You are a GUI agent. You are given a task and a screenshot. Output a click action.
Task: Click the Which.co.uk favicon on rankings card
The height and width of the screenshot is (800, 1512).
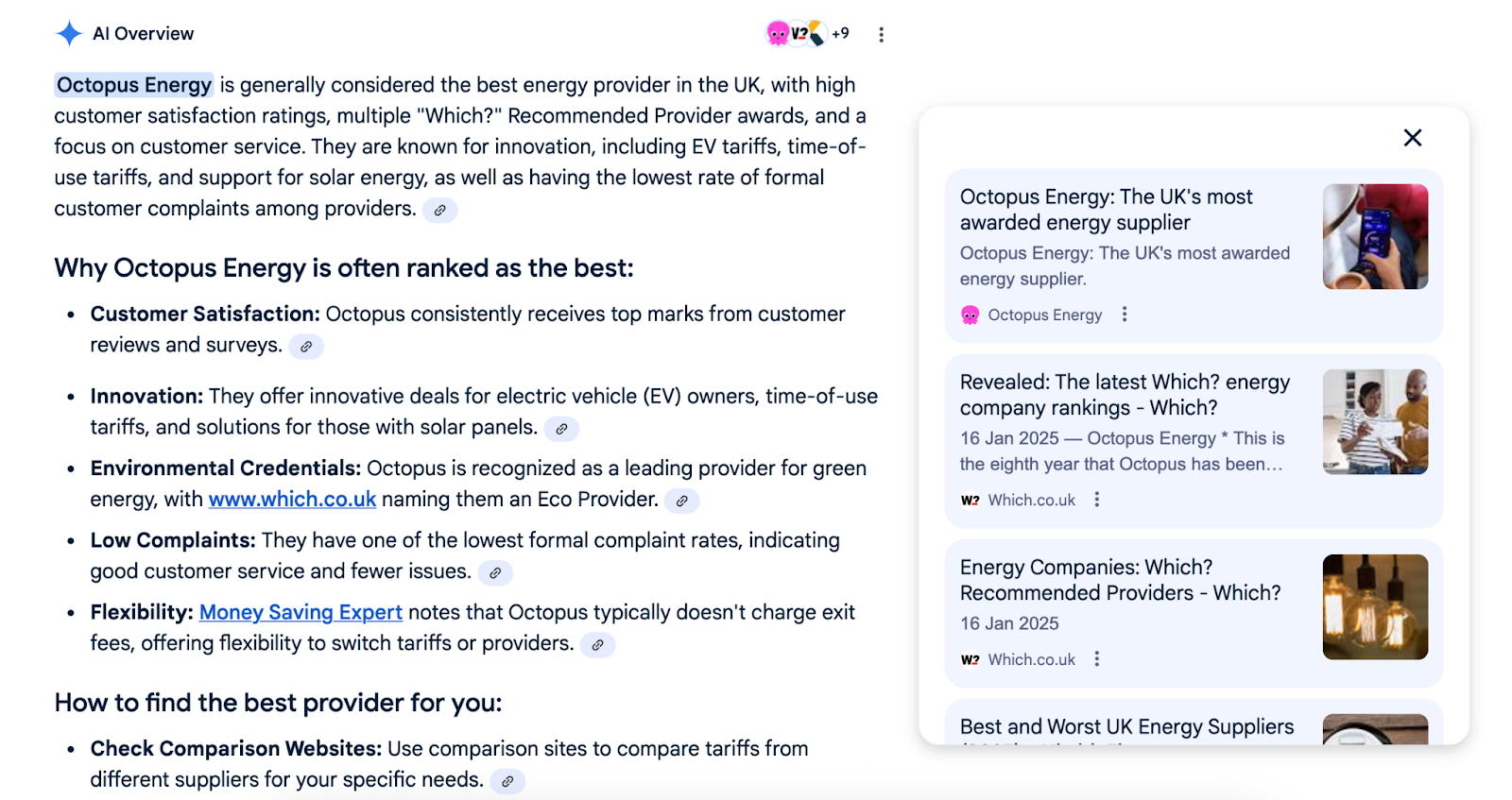coord(970,500)
